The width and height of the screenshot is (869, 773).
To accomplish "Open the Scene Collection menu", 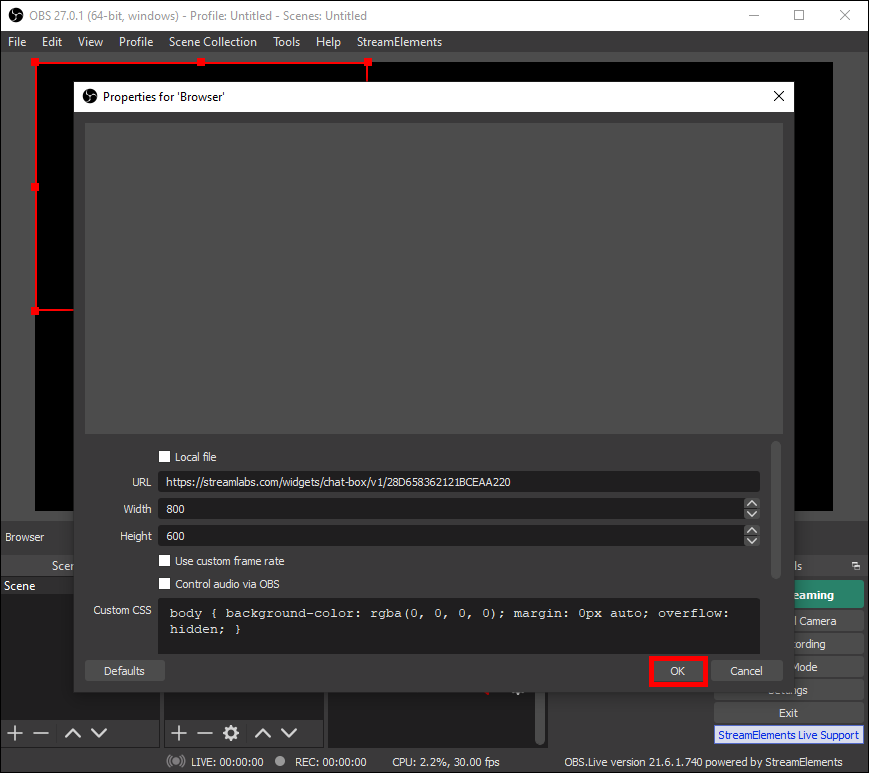I will (x=213, y=42).
